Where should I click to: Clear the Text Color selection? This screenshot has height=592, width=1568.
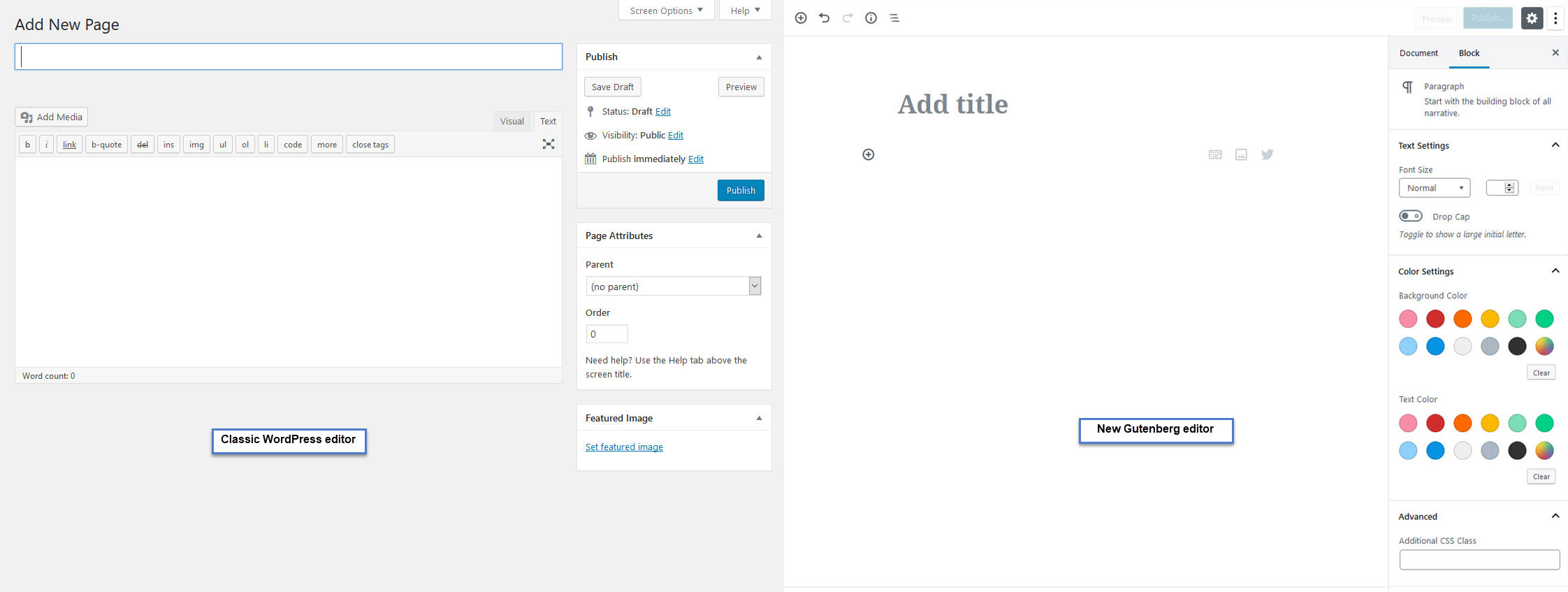(1541, 477)
